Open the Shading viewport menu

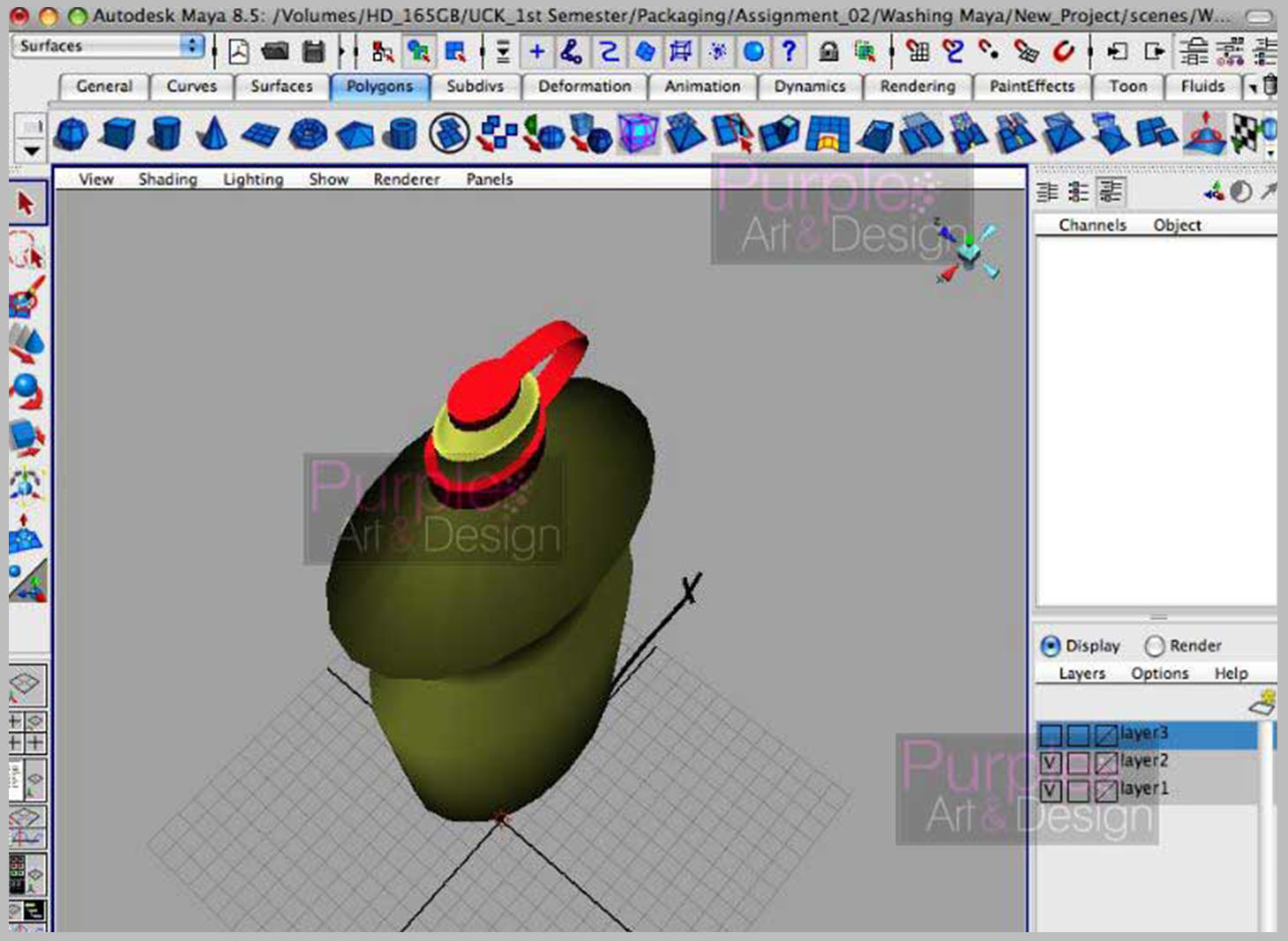pyautogui.click(x=168, y=179)
